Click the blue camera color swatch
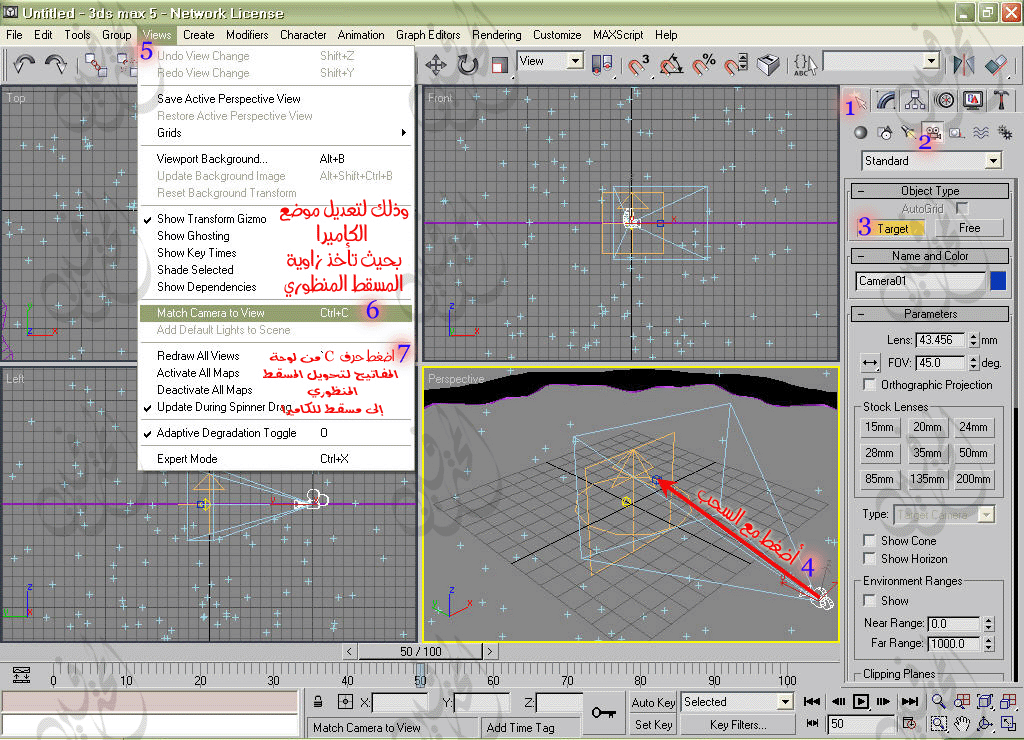Viewport: 1024px width, 740px height. [998, 281]
